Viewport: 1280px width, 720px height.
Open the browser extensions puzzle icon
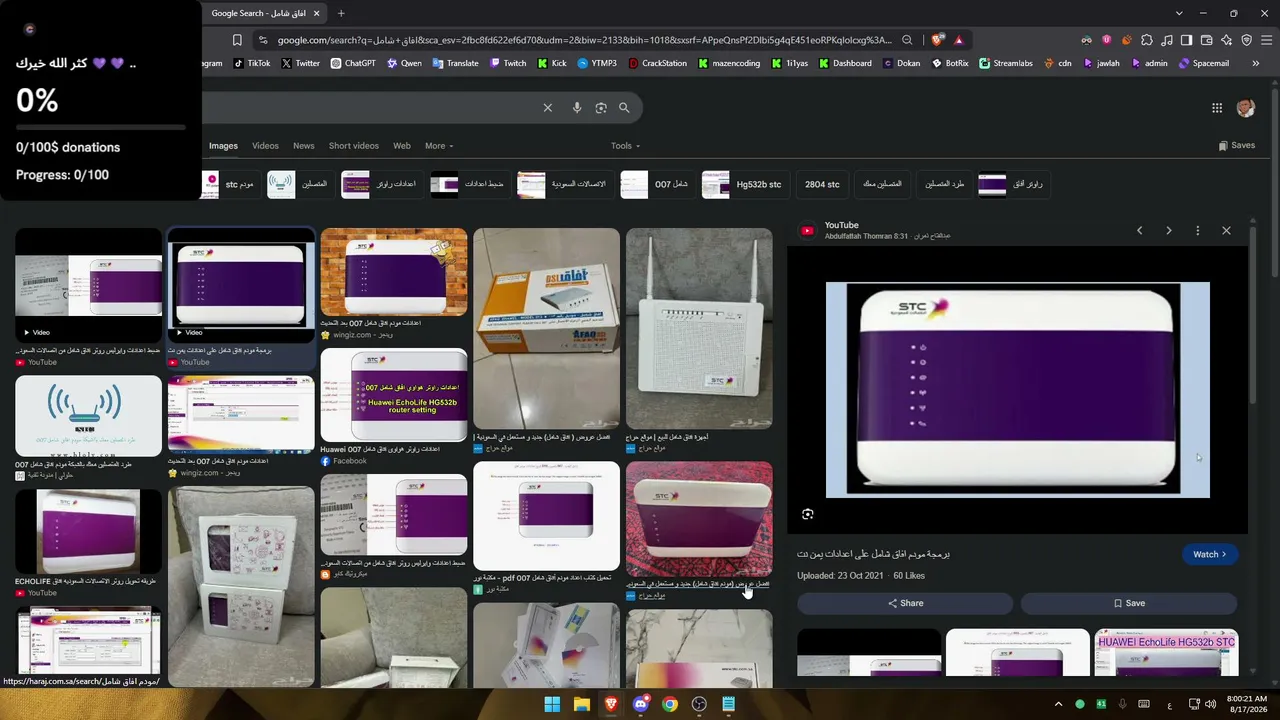point(1147,40)
